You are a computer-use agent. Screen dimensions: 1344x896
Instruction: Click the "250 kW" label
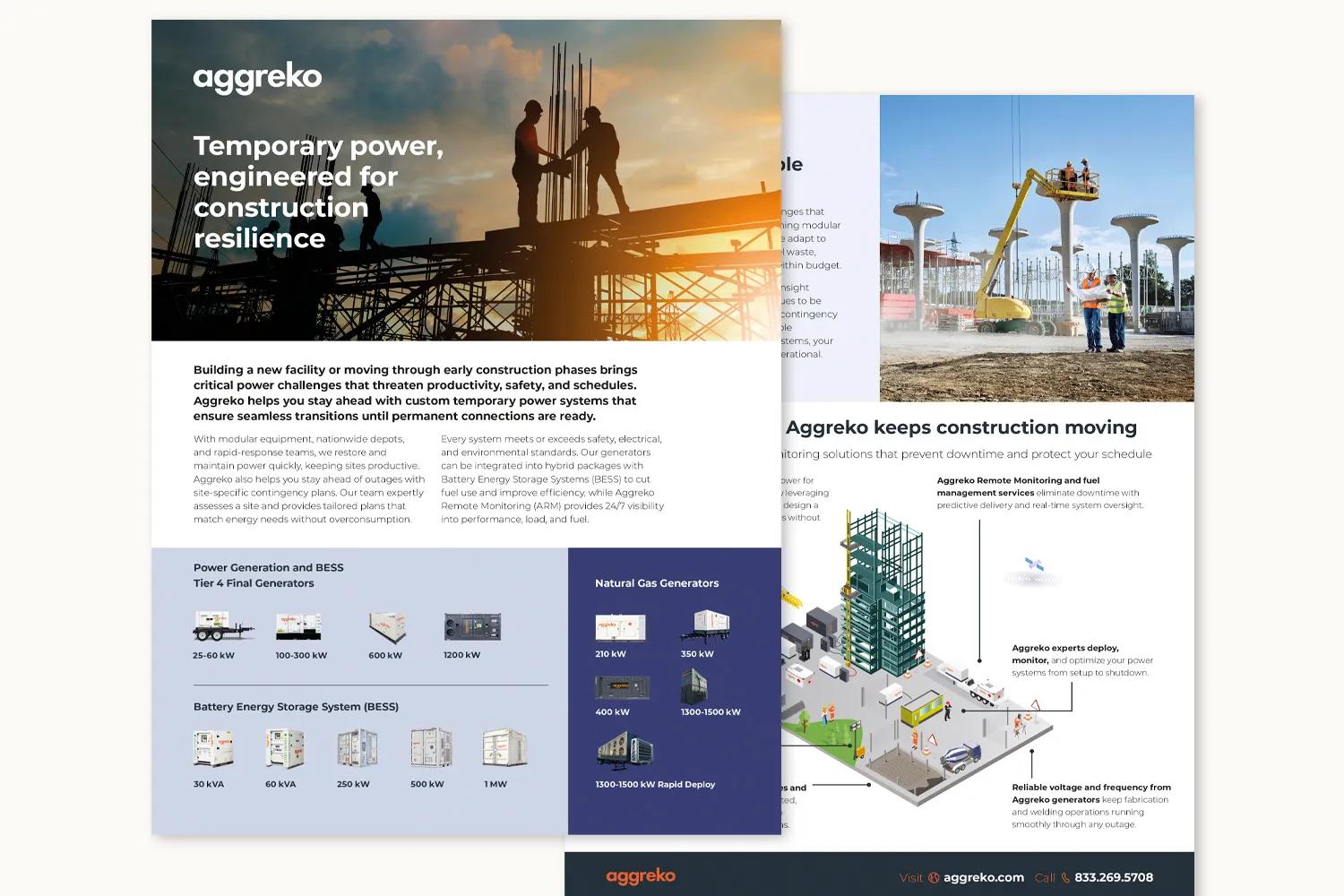[x=353, y=784]
